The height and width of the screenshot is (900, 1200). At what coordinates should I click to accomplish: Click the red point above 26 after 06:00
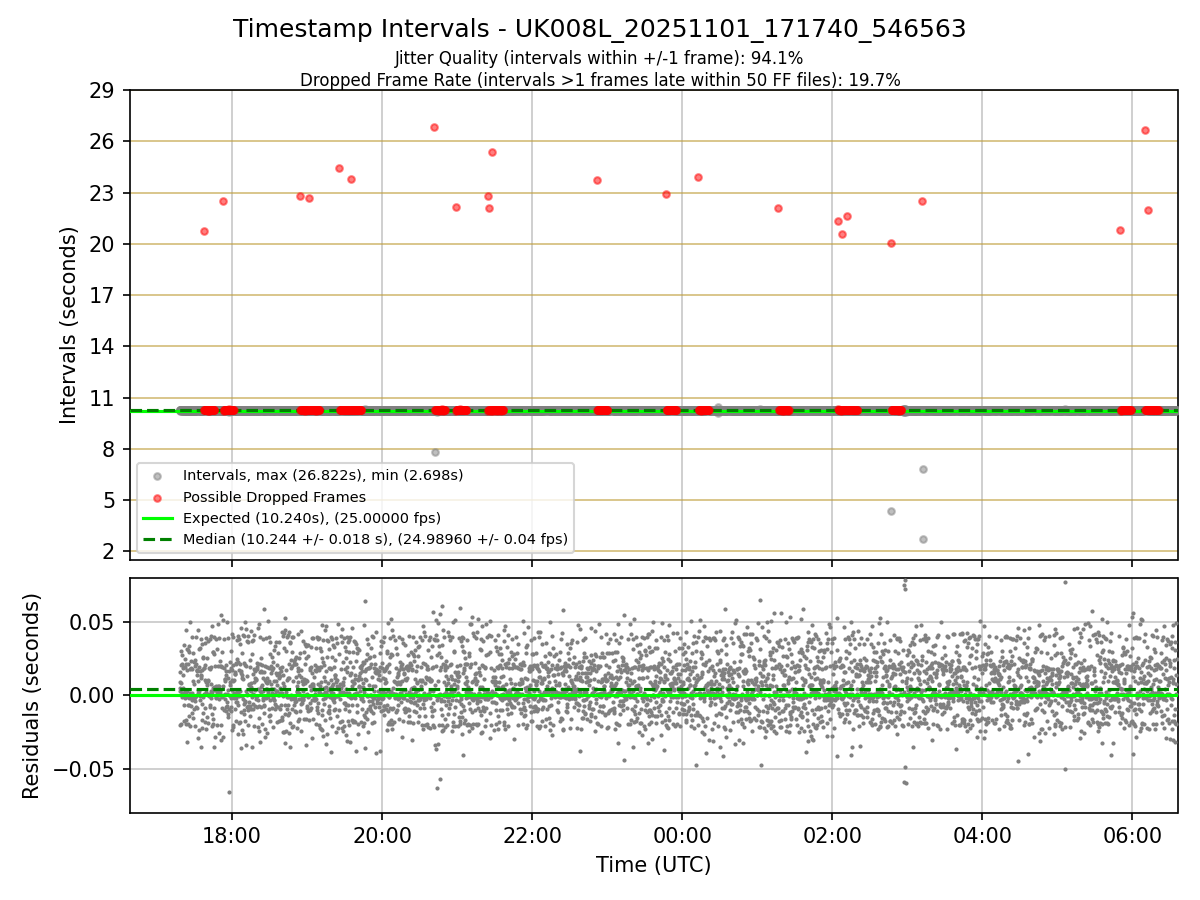point(1145,130)
